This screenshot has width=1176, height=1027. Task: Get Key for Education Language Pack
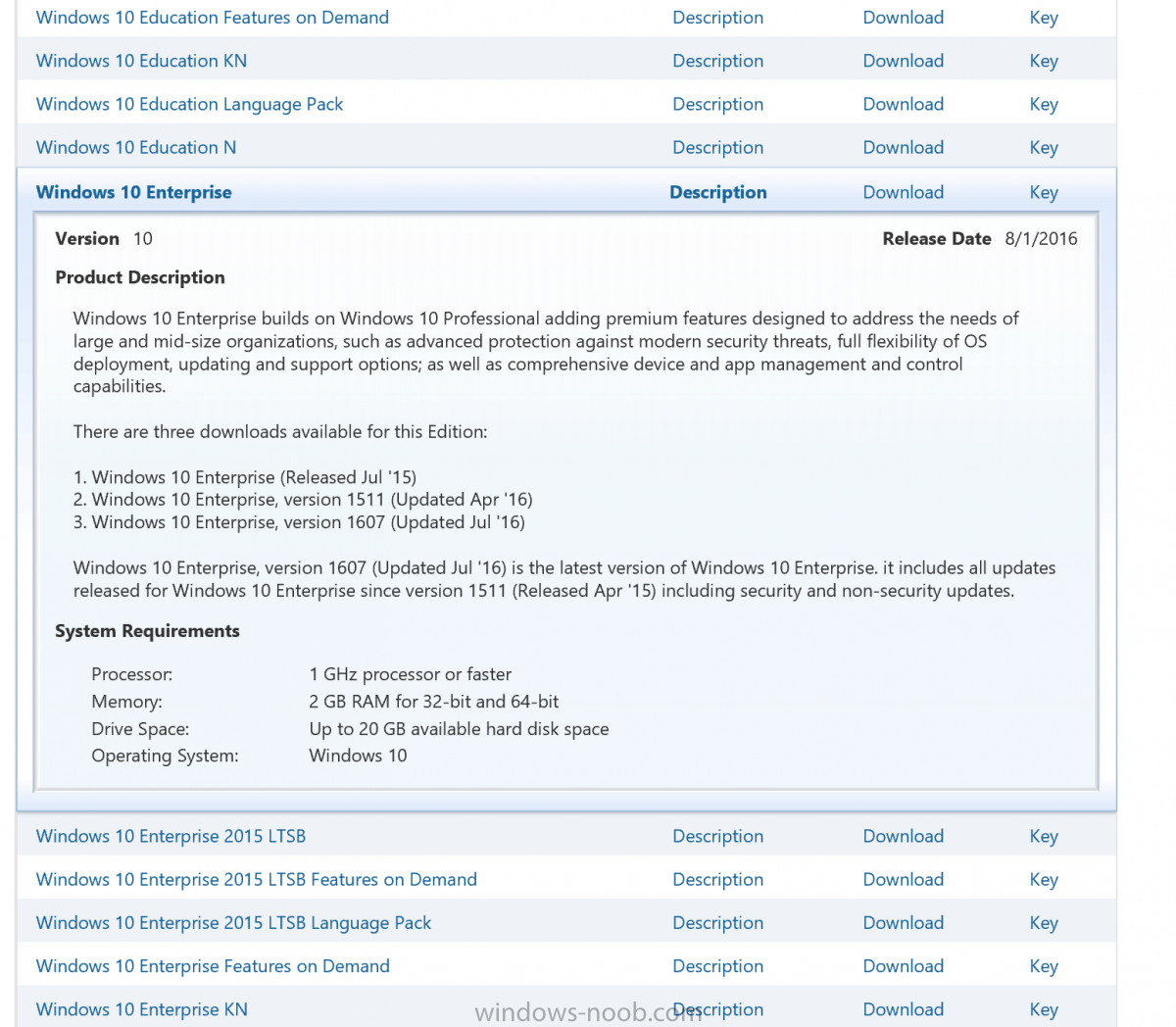tap(1044, 104)
